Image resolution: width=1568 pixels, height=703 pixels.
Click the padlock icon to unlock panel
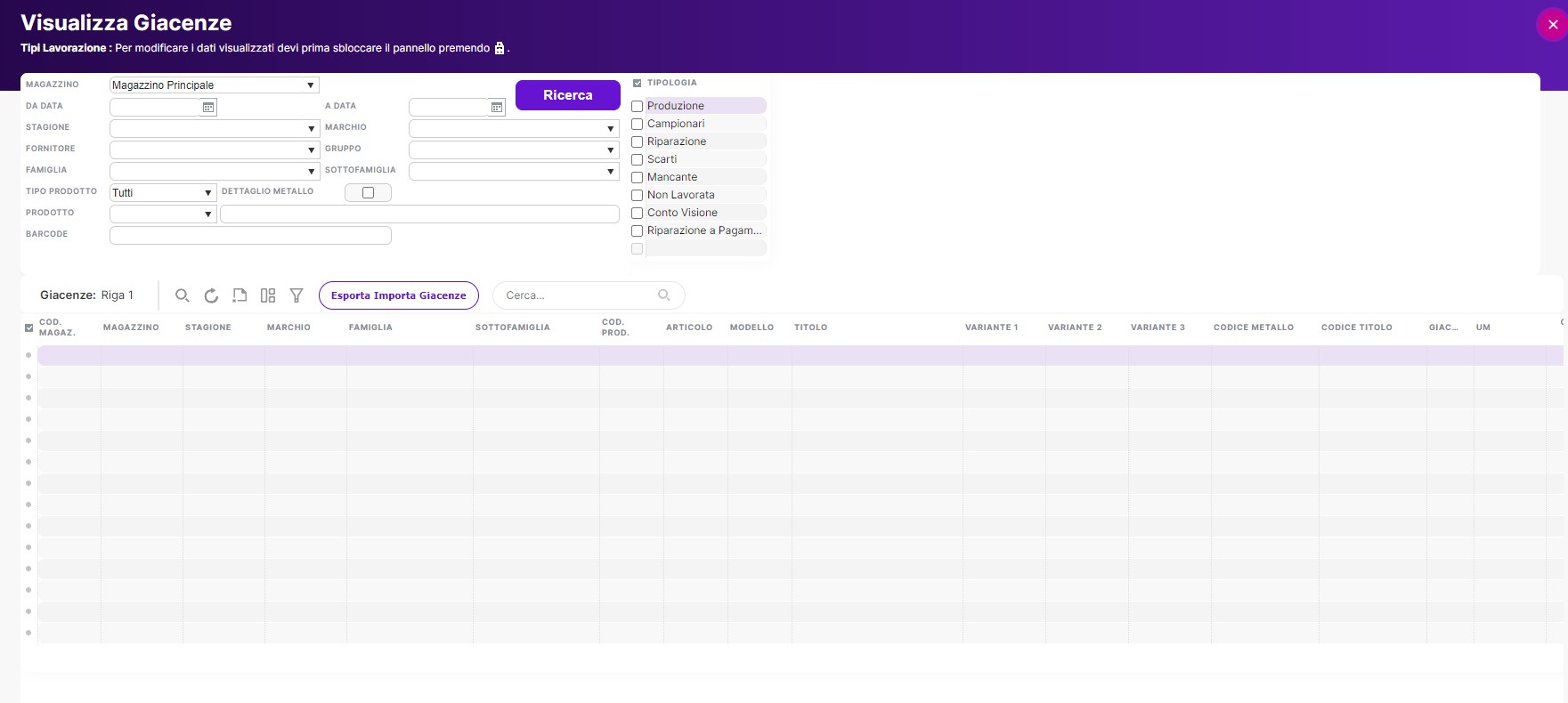pyautogui.click(x=500, y=48)
